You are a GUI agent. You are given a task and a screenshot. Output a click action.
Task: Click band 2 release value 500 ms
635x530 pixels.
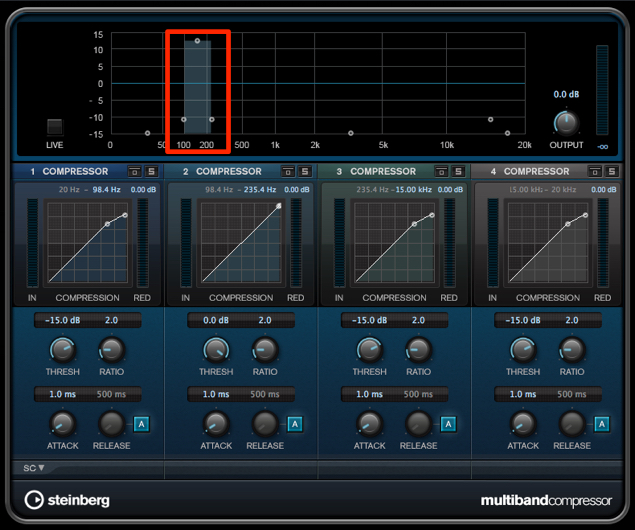click(x=265, y=394)
